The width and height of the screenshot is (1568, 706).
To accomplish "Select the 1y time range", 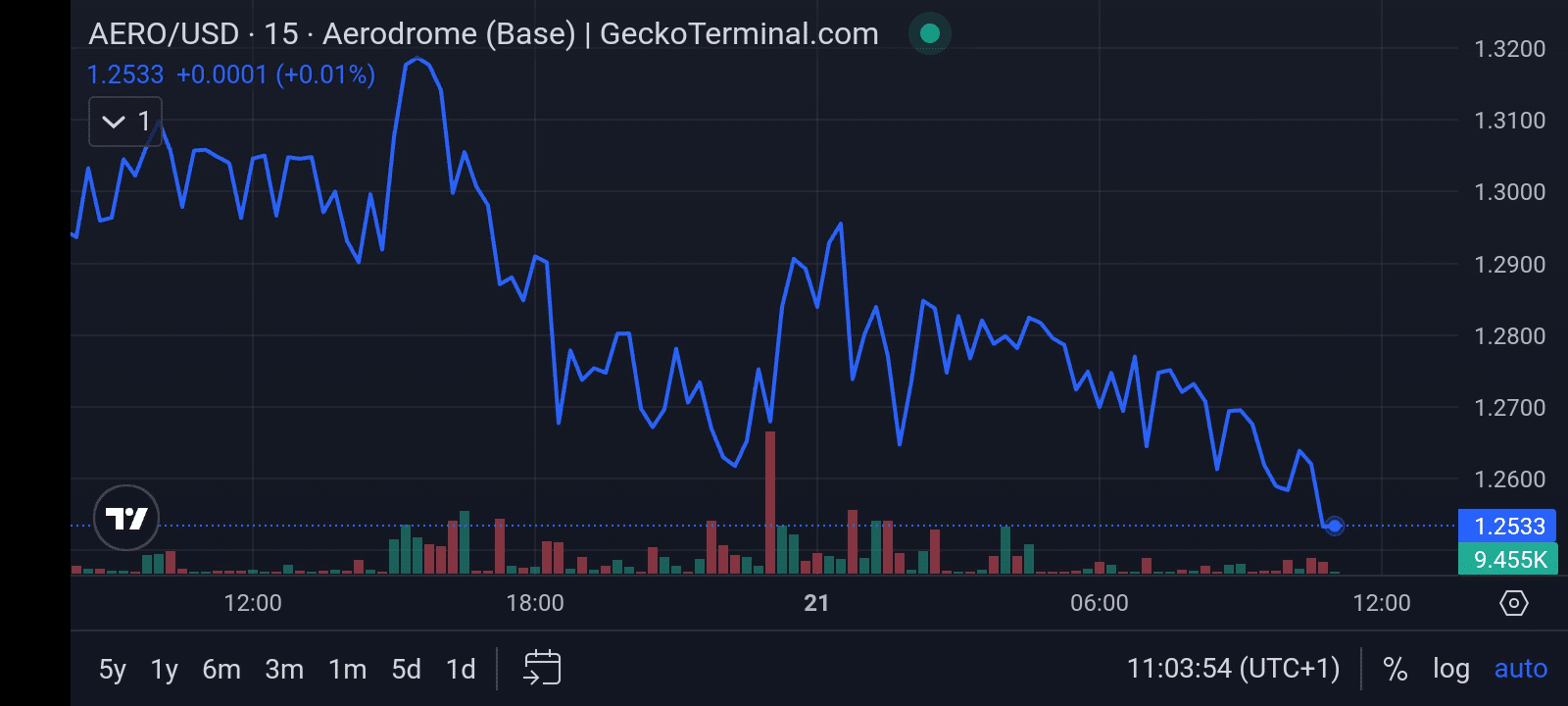I will click(x=165, y=669).
